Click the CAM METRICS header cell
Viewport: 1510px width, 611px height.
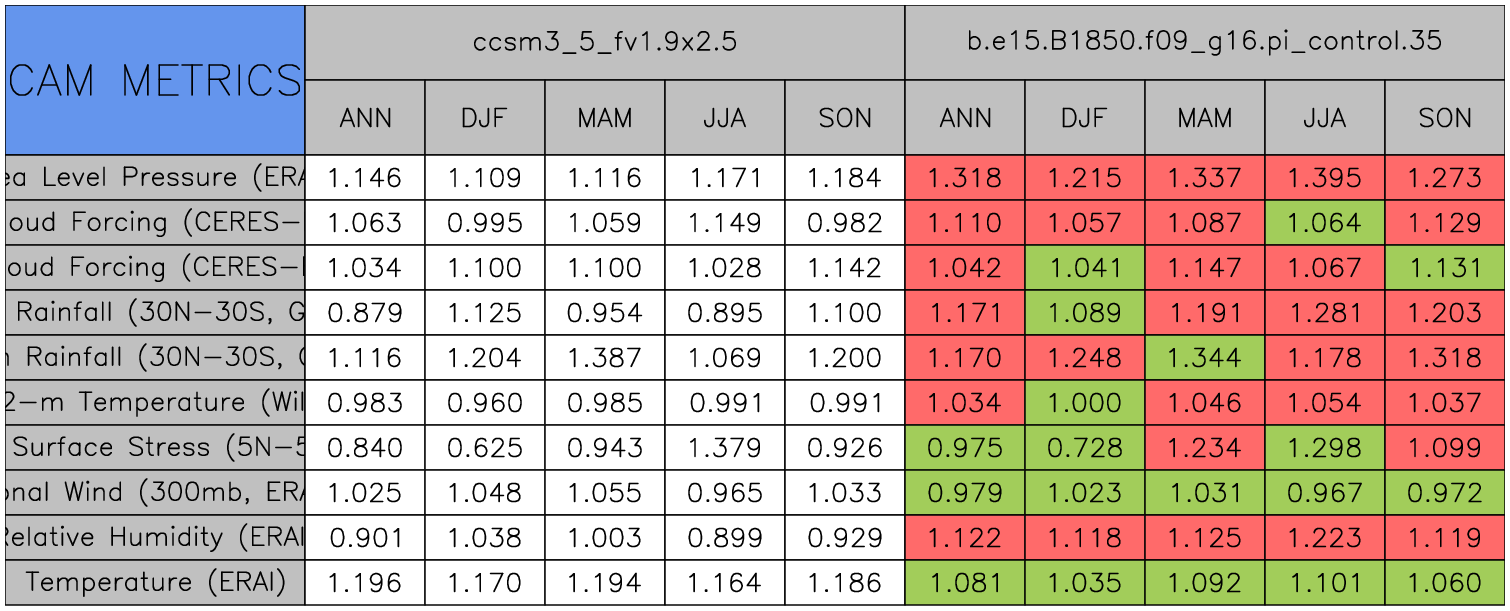pyautogui.click(x=155, y=80)
